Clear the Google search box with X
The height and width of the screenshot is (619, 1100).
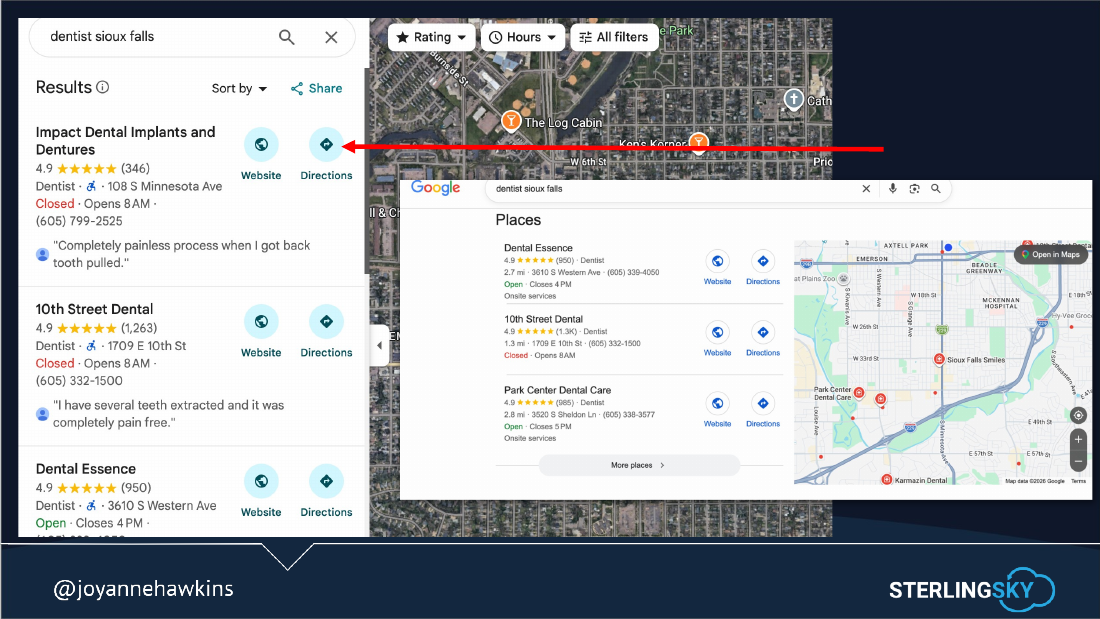click(x=866, y=189)
